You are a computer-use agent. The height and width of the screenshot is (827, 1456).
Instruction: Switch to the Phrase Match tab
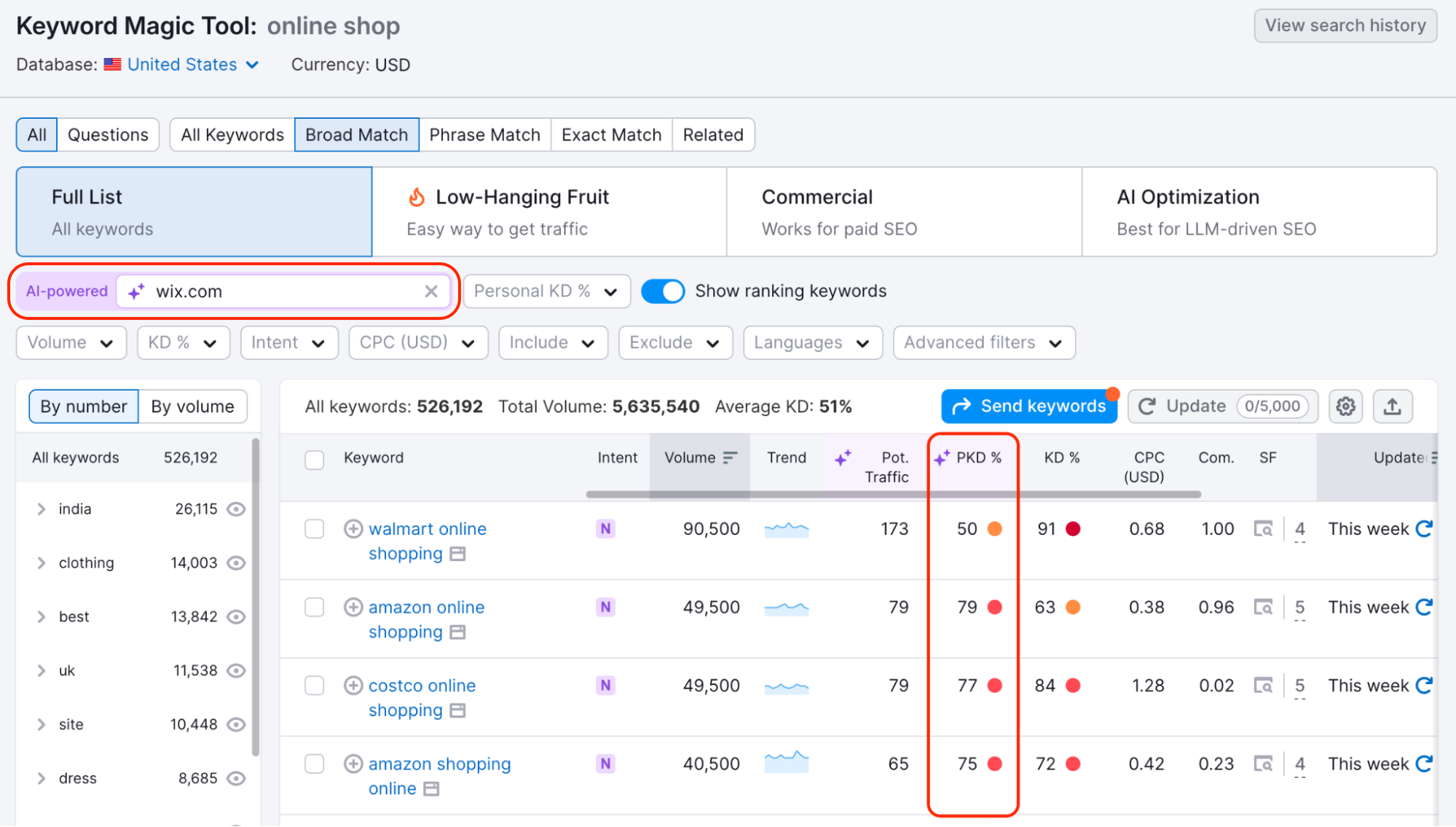(484, 135)
